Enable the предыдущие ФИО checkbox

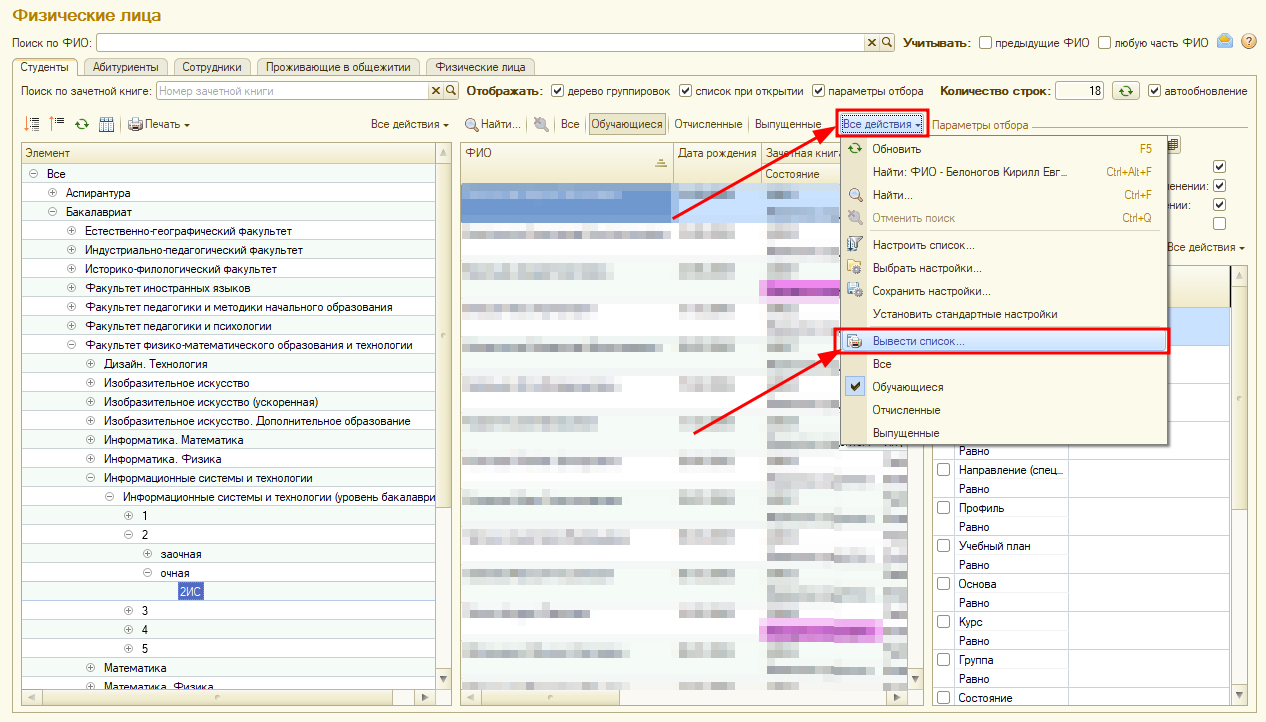click(985, 43)
